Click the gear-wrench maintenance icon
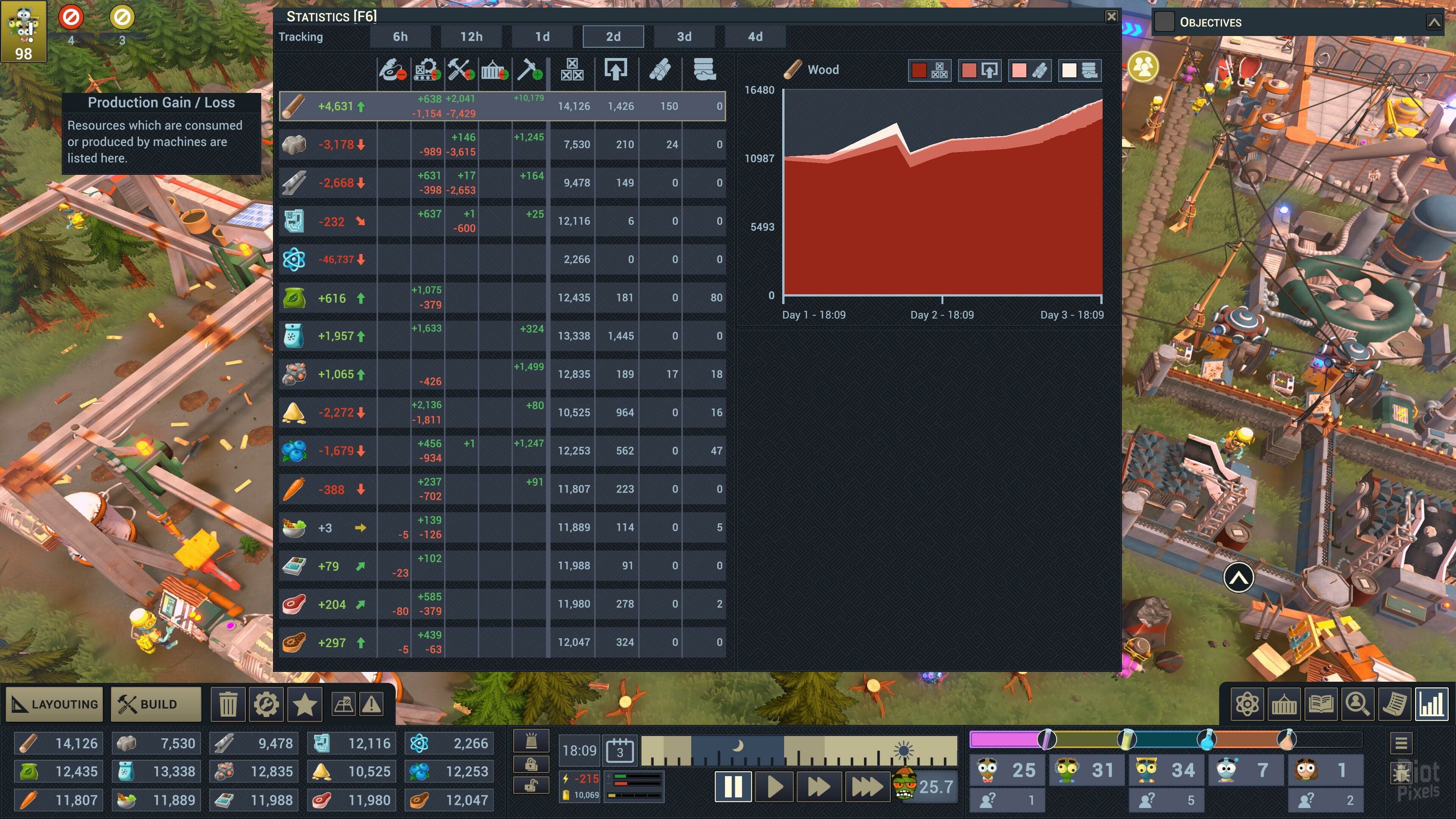The width and height of the screenshot is (1456, 819). (x=266, y=704)
